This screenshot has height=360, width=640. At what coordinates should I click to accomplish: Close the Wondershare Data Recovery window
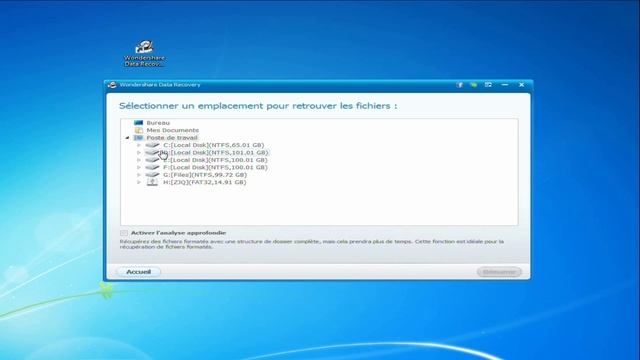(x=521, y=85)
